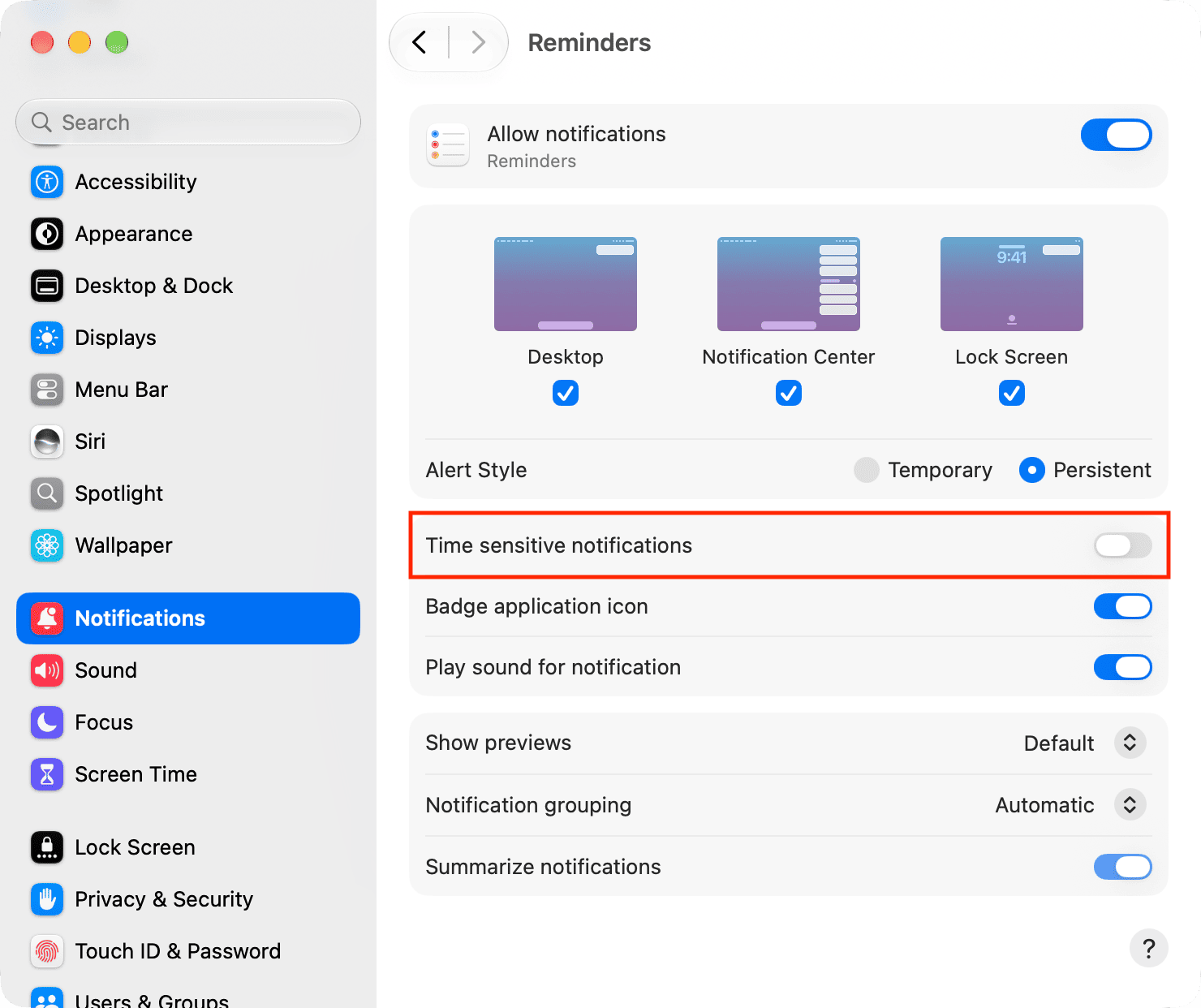
Task: Click the Lock Screen preview thumbnail
Action: [1012, 284]
